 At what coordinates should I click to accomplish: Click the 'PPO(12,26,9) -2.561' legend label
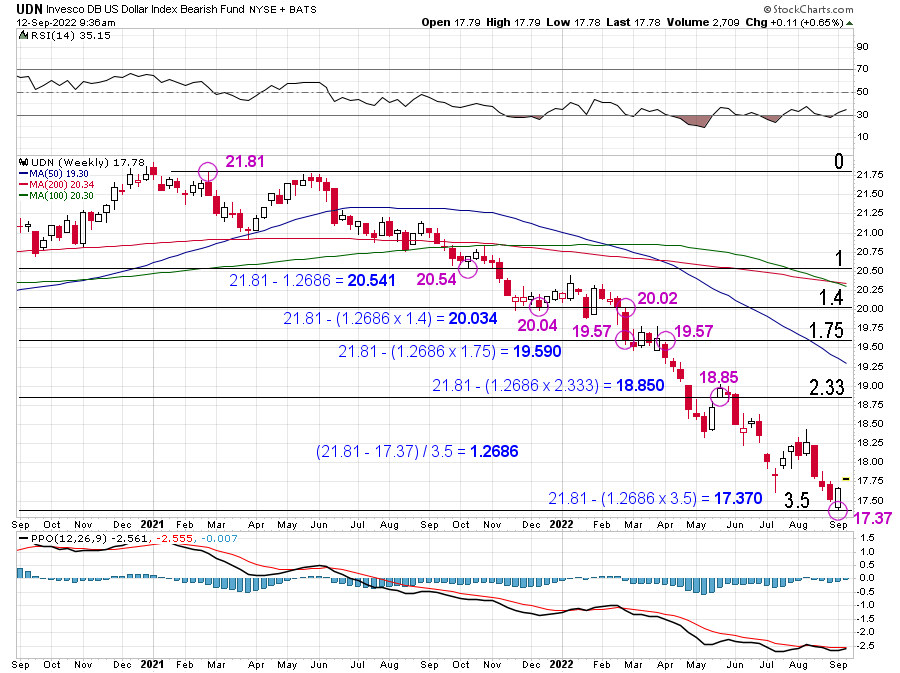pos(89,539)
